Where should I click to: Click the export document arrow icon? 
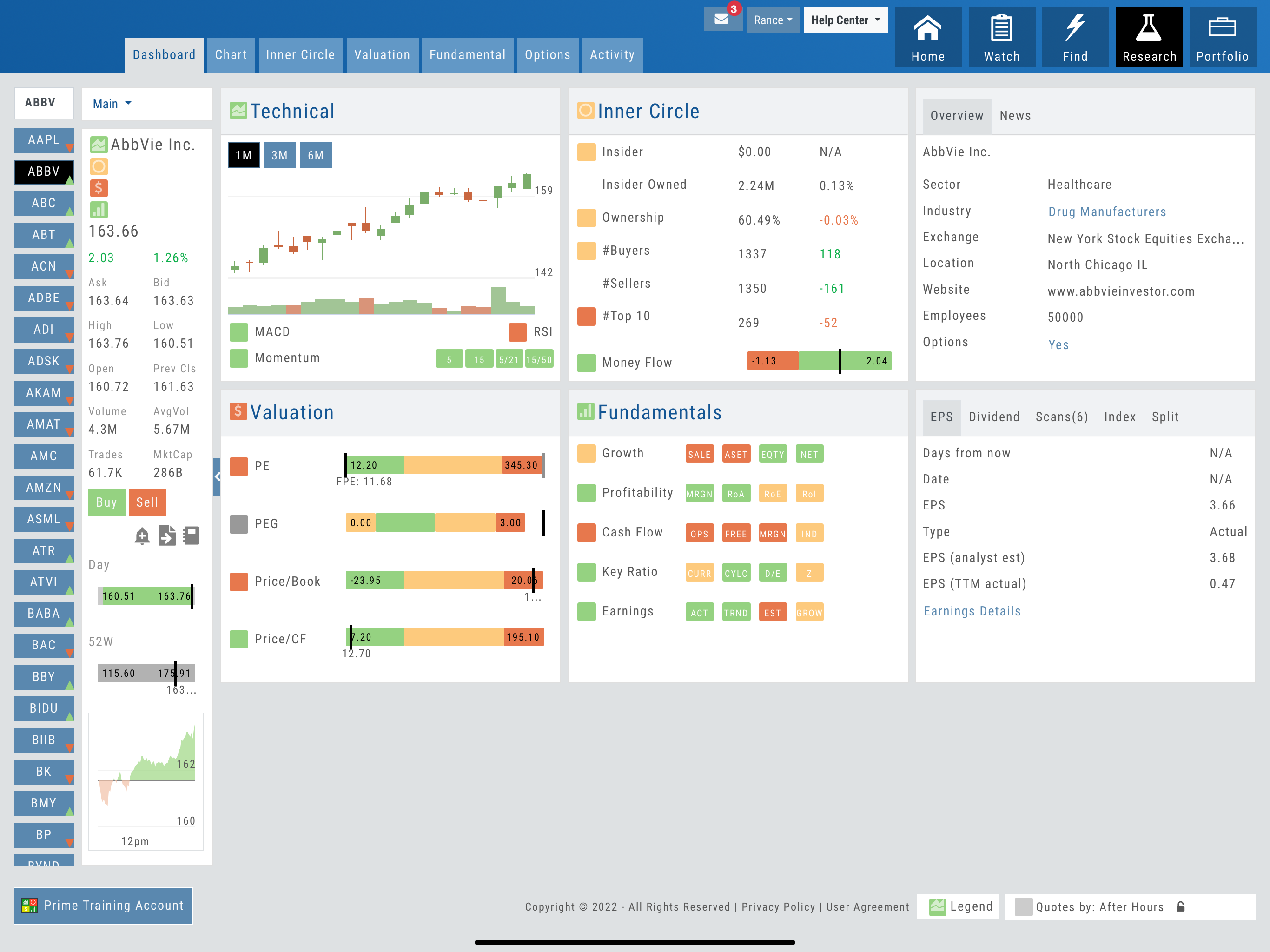click(x=167, y=535)
